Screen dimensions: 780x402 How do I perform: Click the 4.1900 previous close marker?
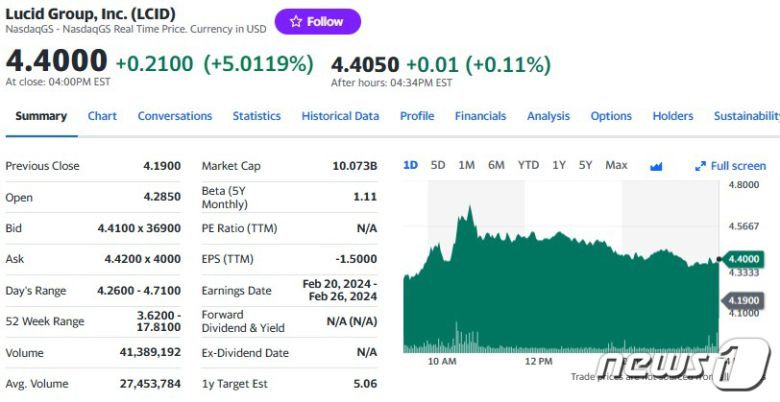(744, 300)
